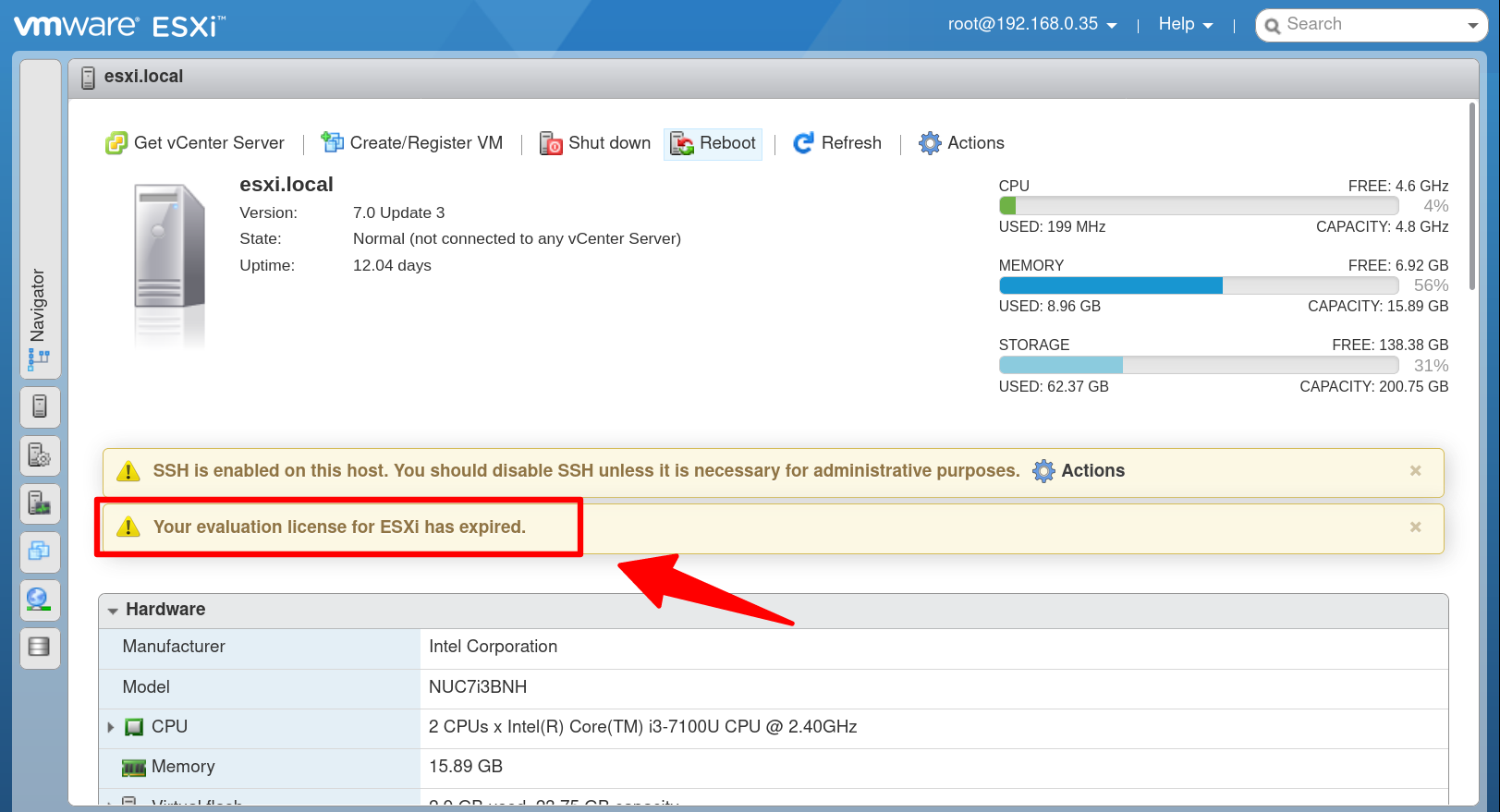Collapse the Hardware section
The height and width of the screenshot is (812, 1500).
point(113,611)
